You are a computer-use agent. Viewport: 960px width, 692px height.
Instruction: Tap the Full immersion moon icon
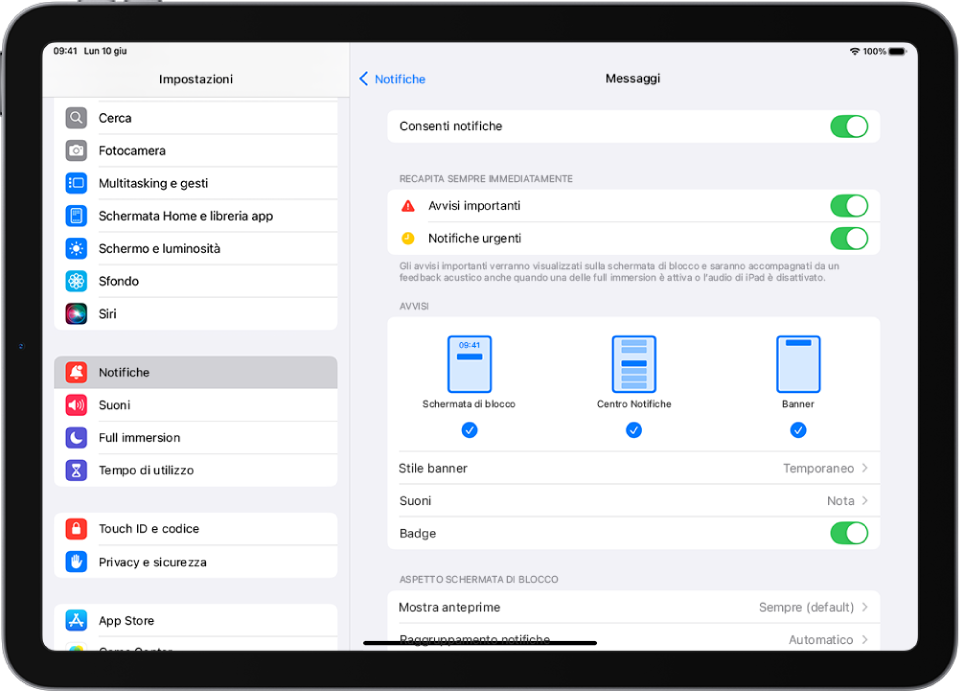pyautogui.click(x=76, y=437)
